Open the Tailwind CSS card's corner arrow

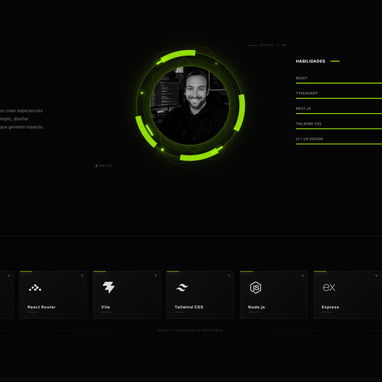(229, 276)
